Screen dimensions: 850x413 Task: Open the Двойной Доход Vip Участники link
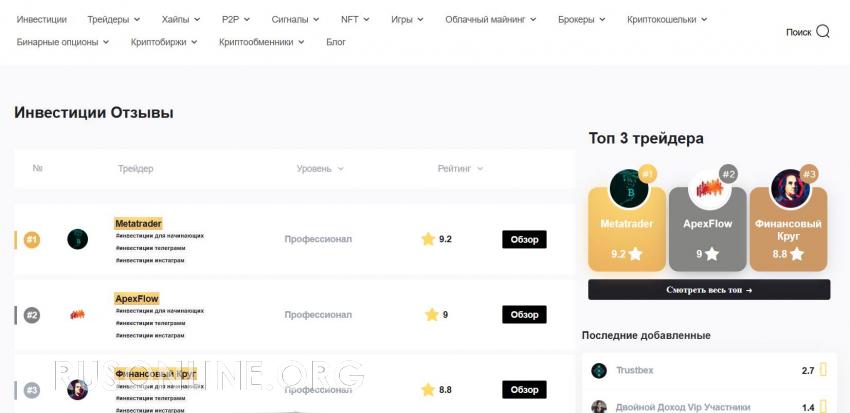pos(683,407)
